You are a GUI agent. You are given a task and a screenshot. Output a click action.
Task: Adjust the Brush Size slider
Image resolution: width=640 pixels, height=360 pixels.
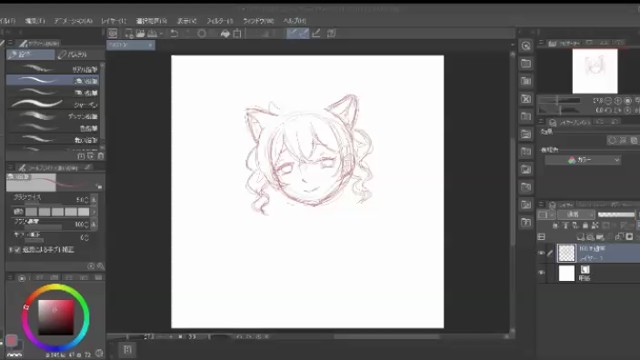[x=44, y=203]
